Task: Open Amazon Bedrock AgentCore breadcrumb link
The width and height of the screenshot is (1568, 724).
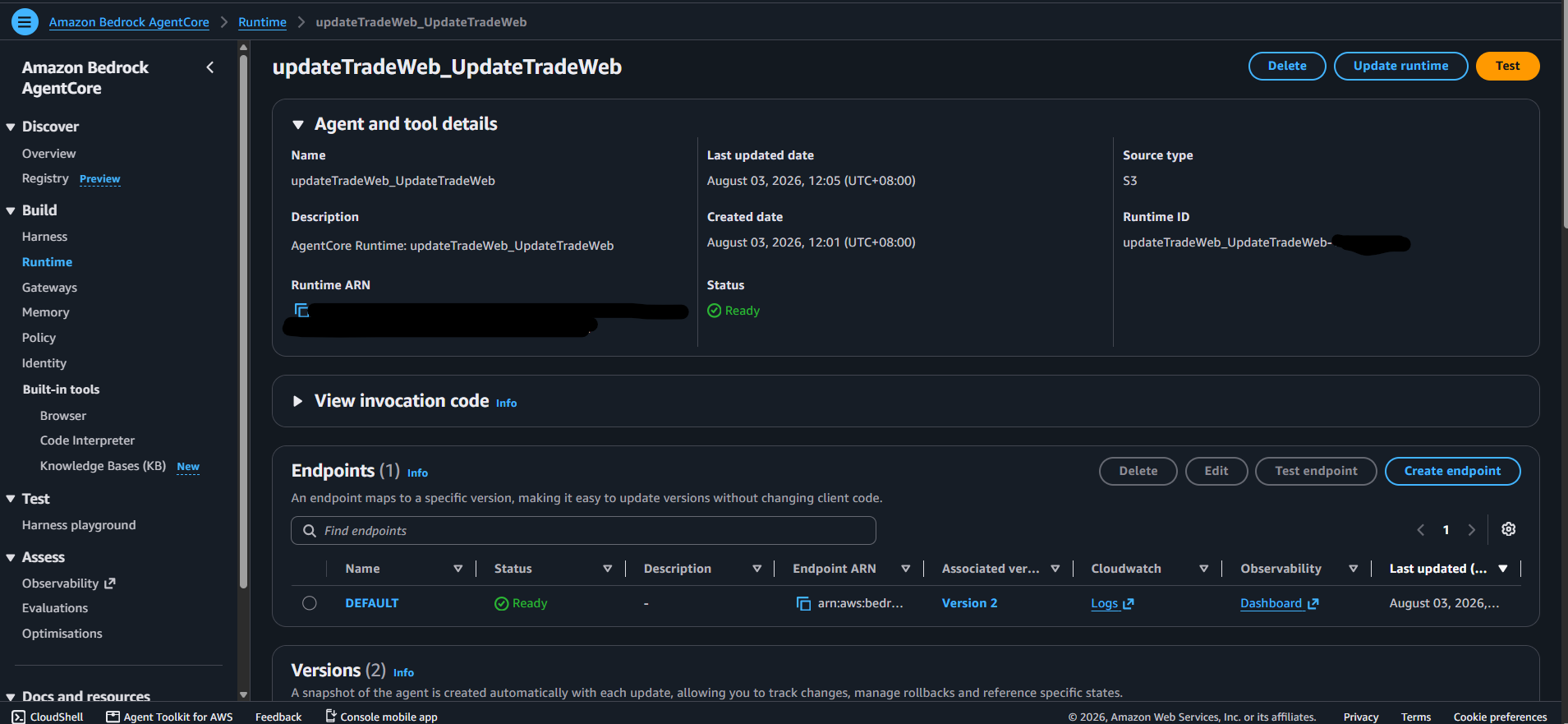Action: coord(129,22)
